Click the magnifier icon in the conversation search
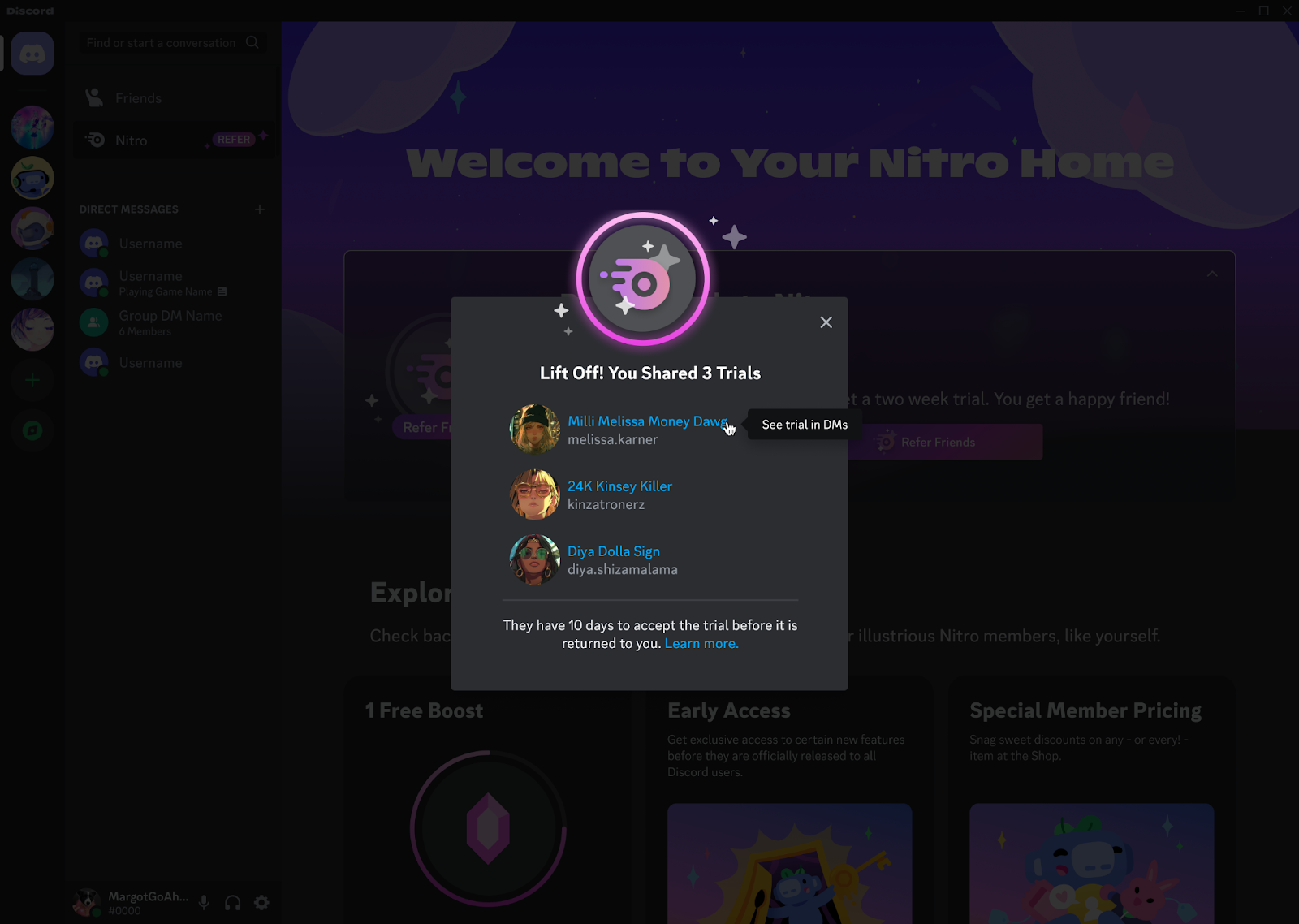1299x924 pixels. point(253,42)
